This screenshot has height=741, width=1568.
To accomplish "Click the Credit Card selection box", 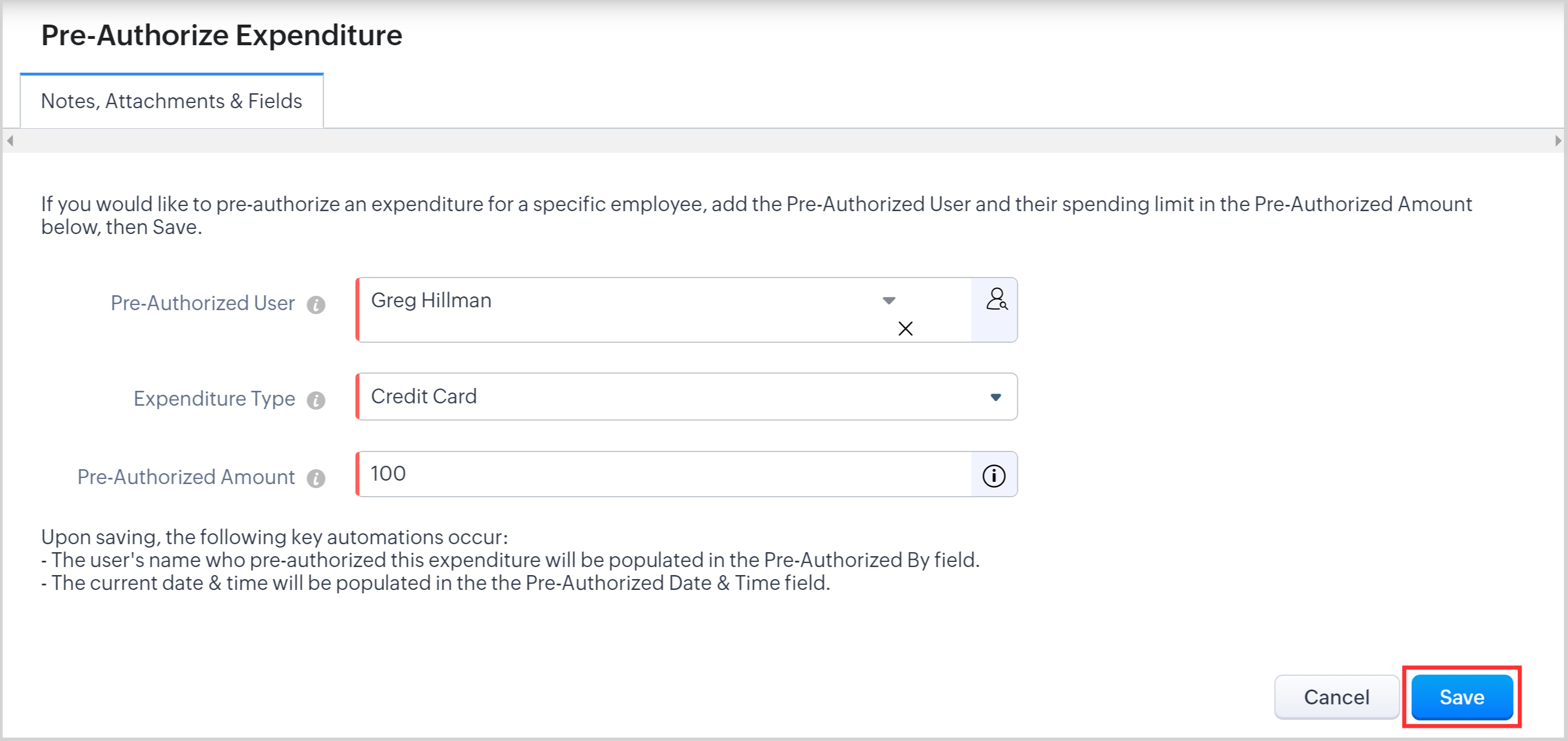I will 670,397.
